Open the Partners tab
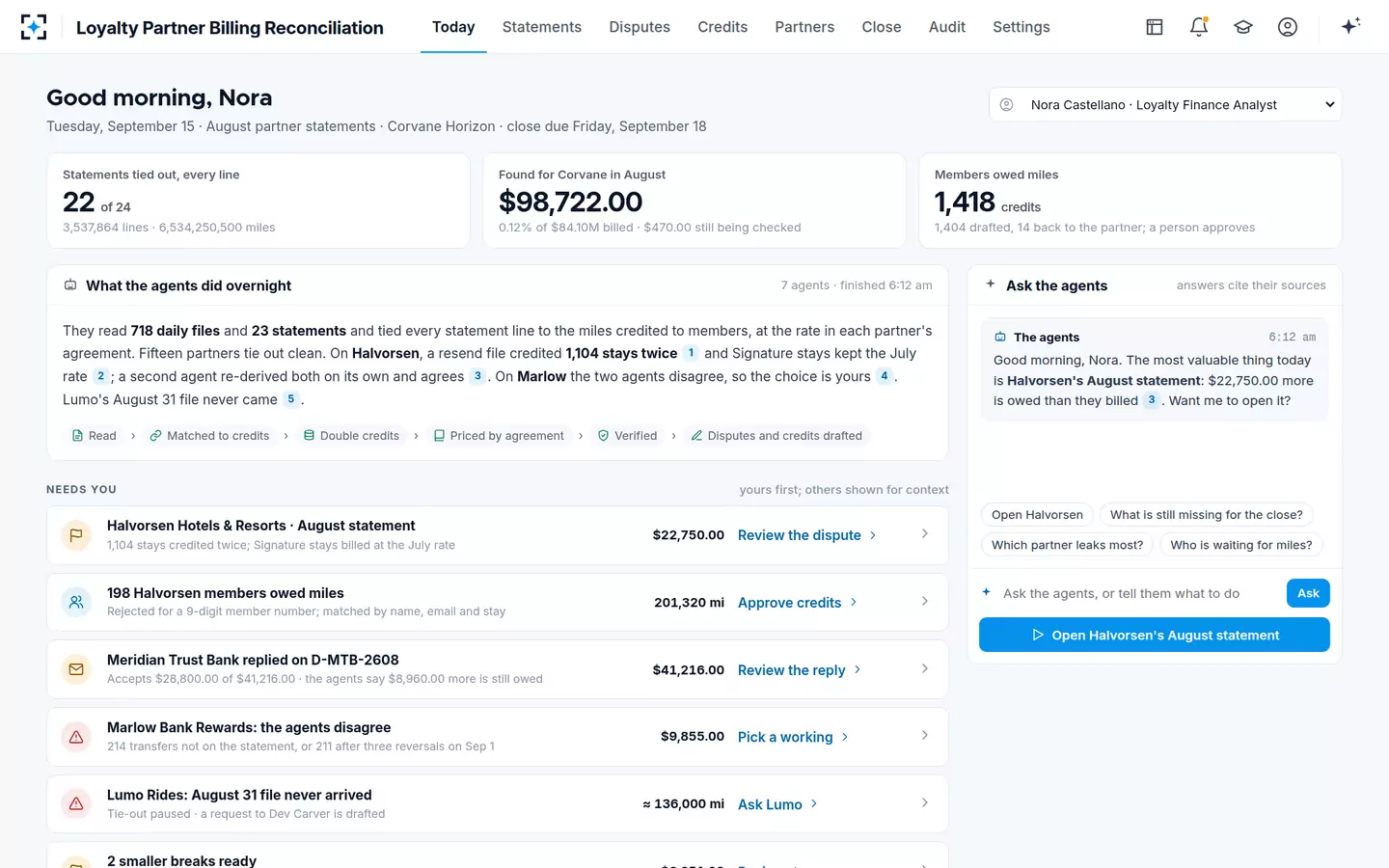Screen dimensions: 1389x868 click(x=804, y=27)
